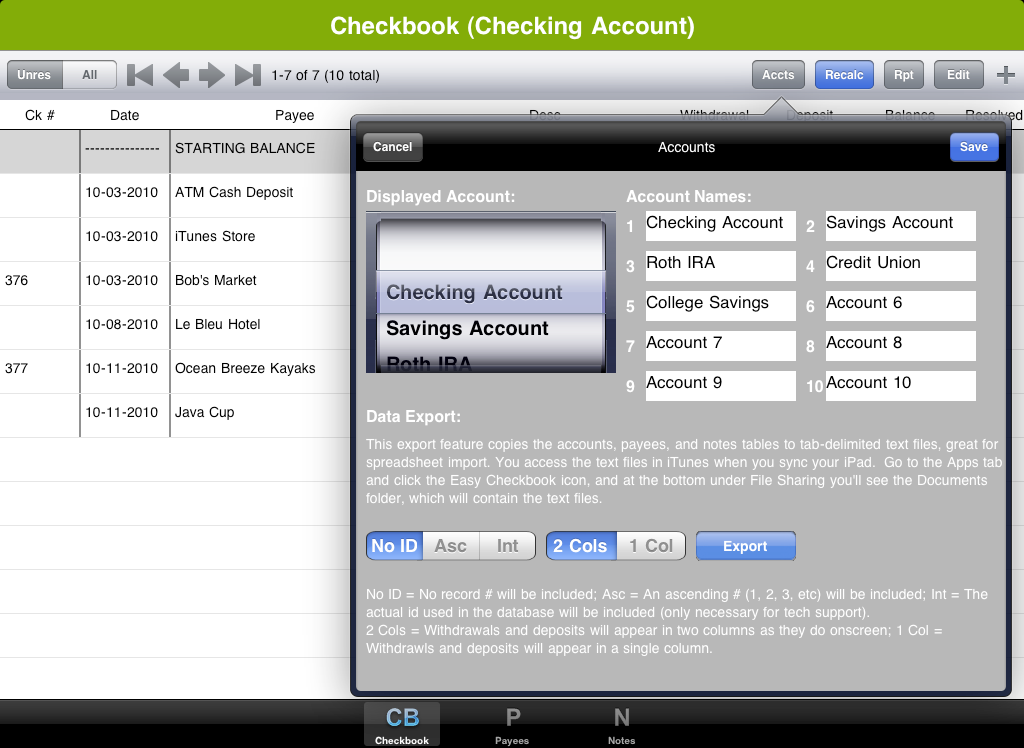Edit account name 5 College Savings field
Viewport: 1024px width, 748px height.
click(x=720, y=306)
